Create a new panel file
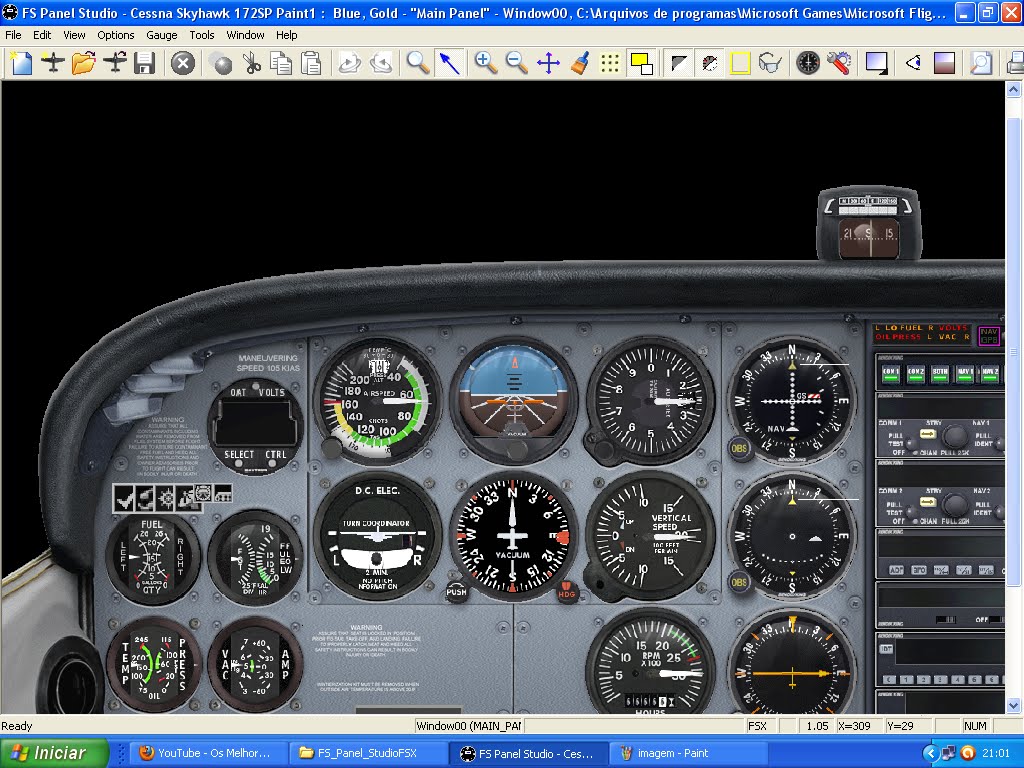This screenshot has height=768, width=1024. (x=20, y=62)
